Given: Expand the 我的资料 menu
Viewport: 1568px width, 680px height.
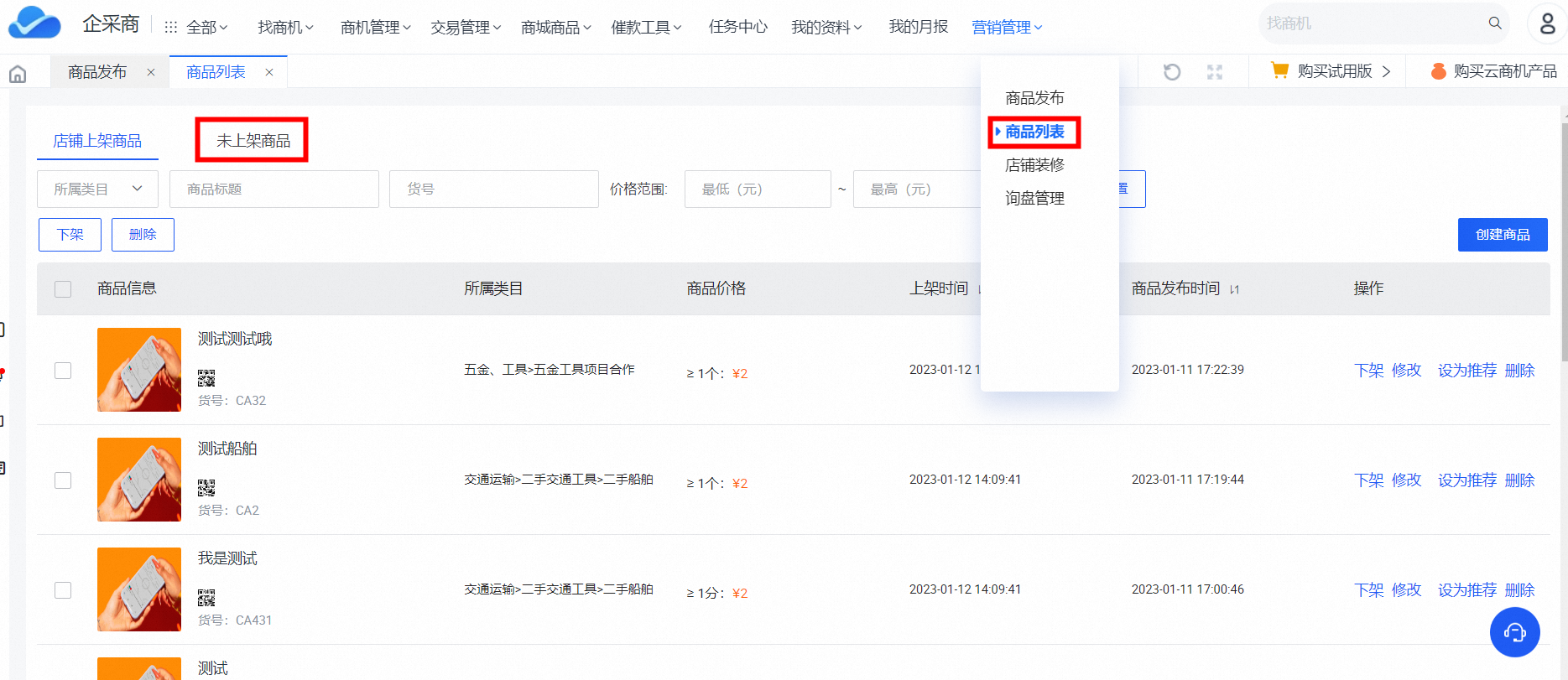Looking at the screenshot, I should point(826,28).
